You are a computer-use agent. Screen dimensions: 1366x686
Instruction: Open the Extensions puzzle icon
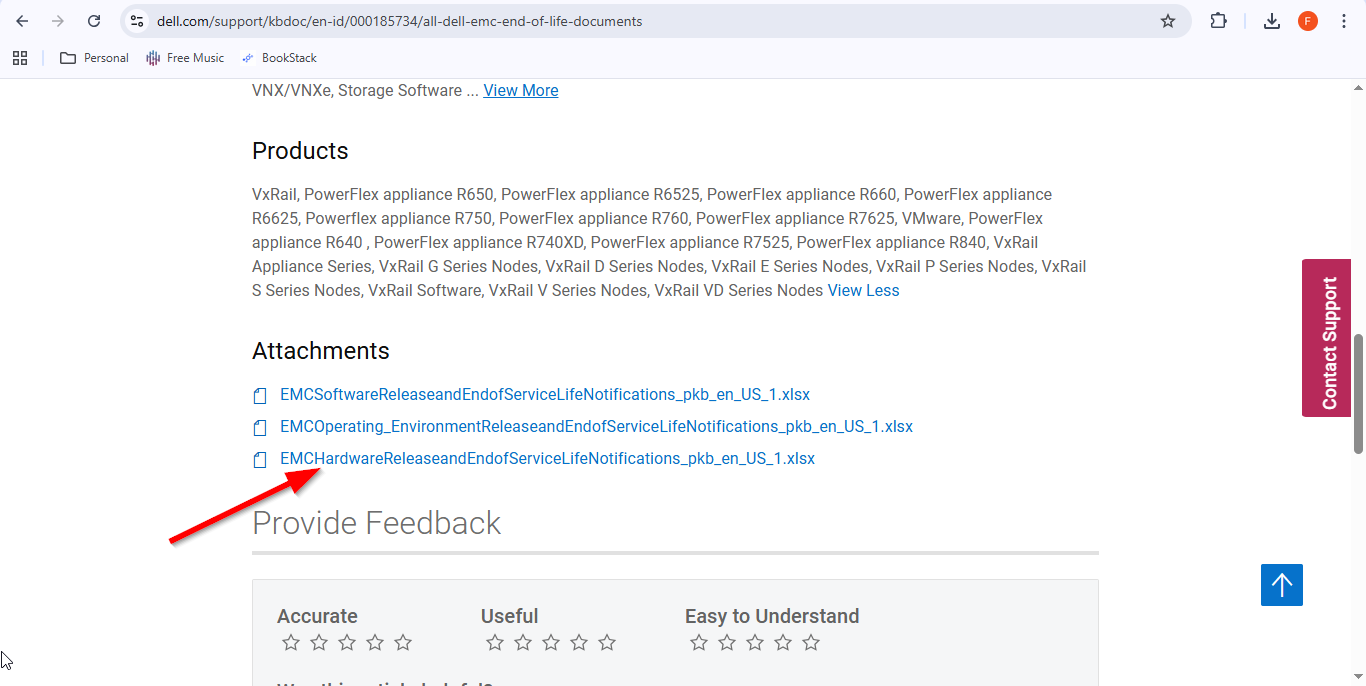[x=1218, y=21]
